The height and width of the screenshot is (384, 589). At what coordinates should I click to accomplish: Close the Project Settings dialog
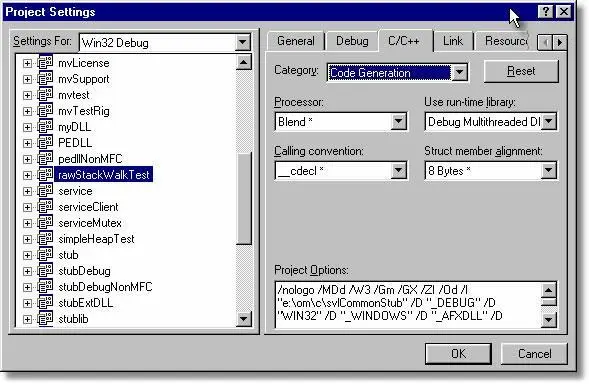(564, 12)
